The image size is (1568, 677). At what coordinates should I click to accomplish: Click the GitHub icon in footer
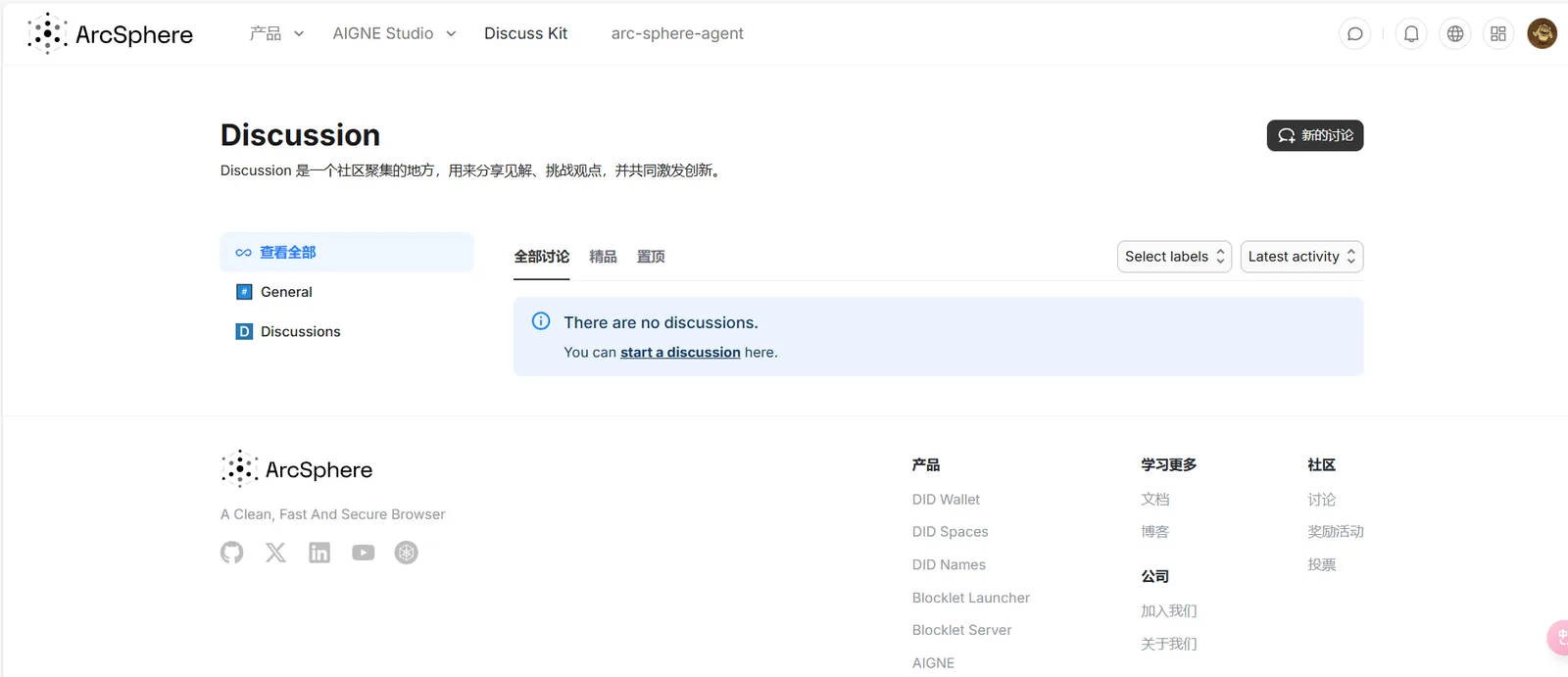(x=231, y=553)
